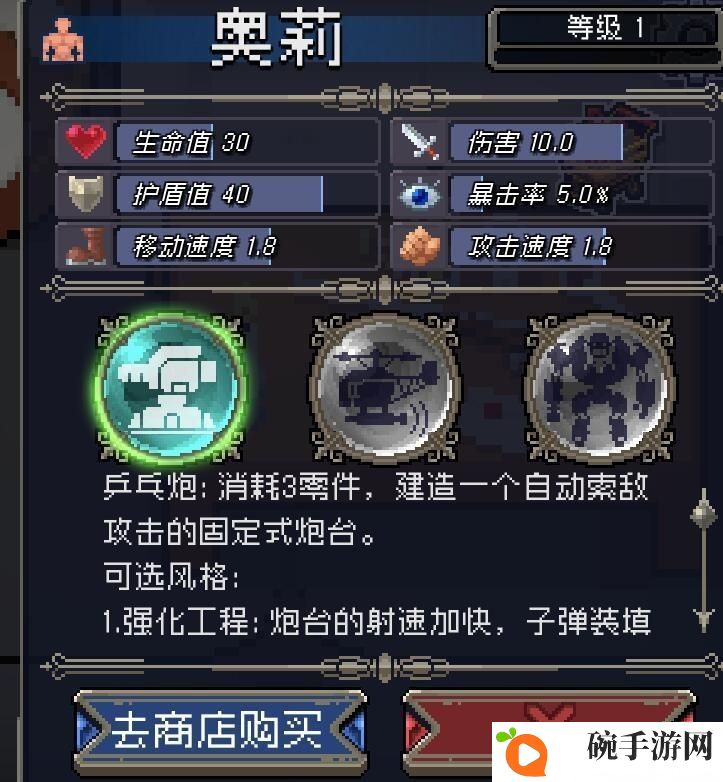This screenshot has height=782, width=723.
Task: Click the character name 奥莉
Action: click(x=276, y=39)
